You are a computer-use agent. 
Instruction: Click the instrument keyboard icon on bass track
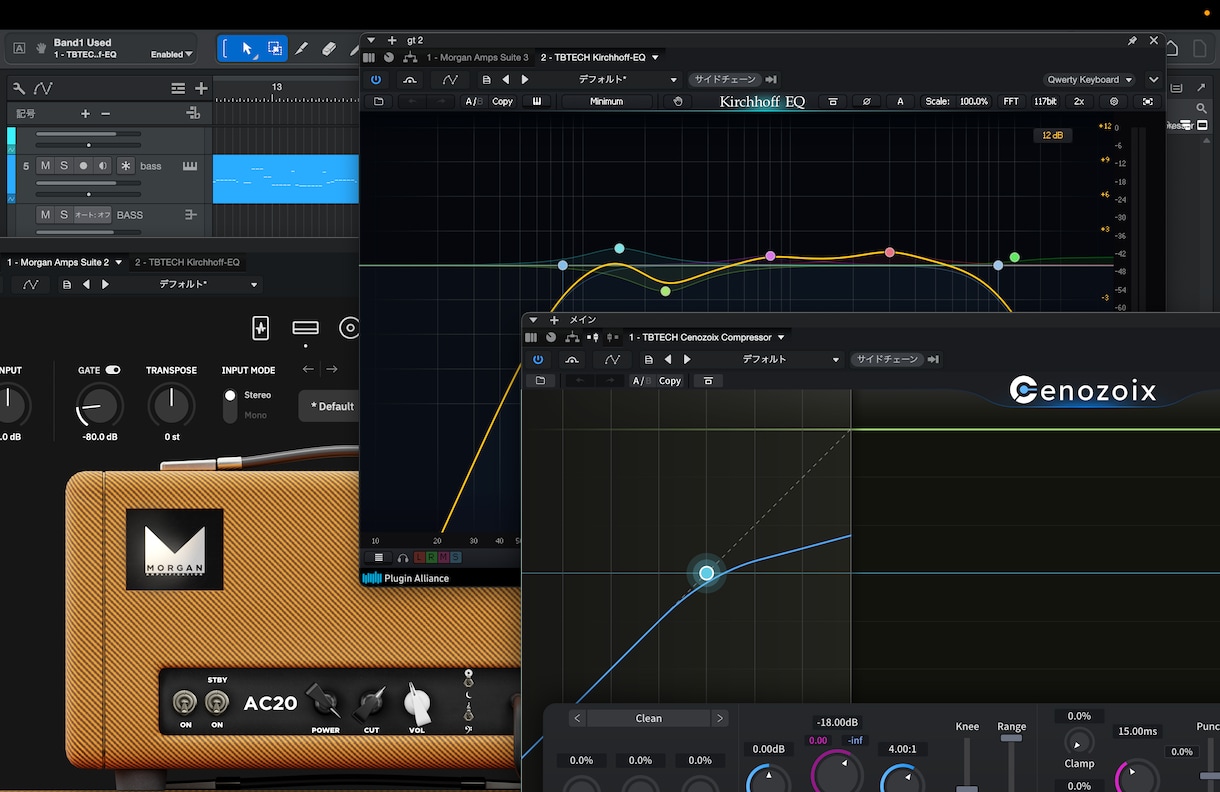point(190,166)
